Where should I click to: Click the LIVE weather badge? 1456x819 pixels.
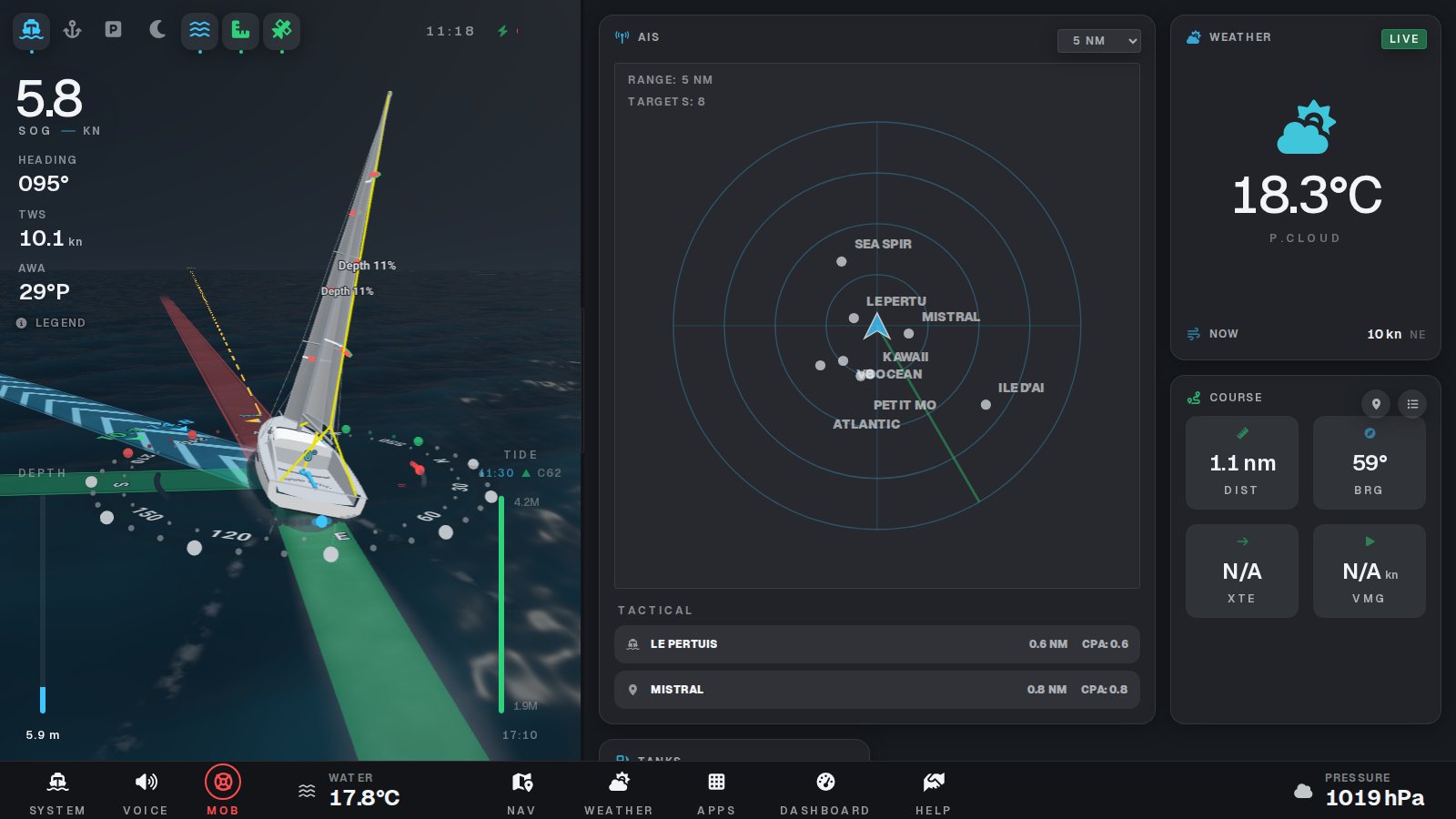[1403, 39]
